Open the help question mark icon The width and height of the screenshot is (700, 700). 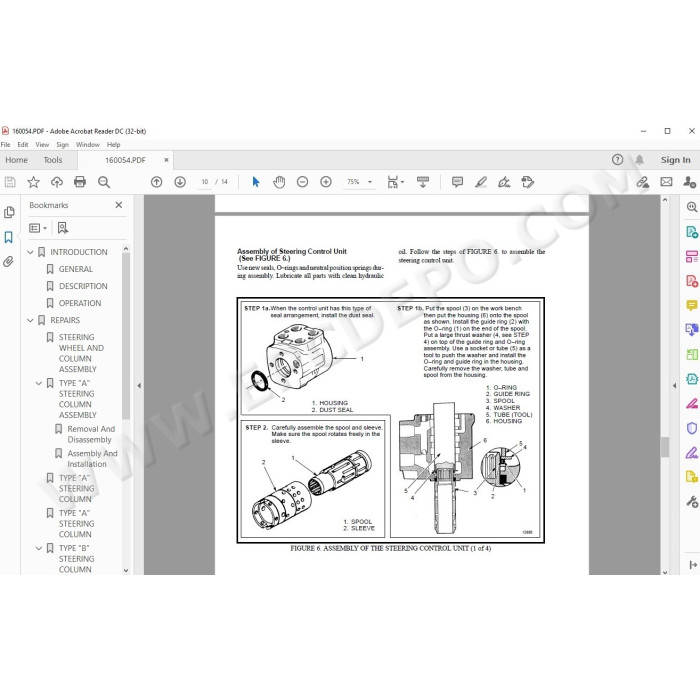[617, 160]
